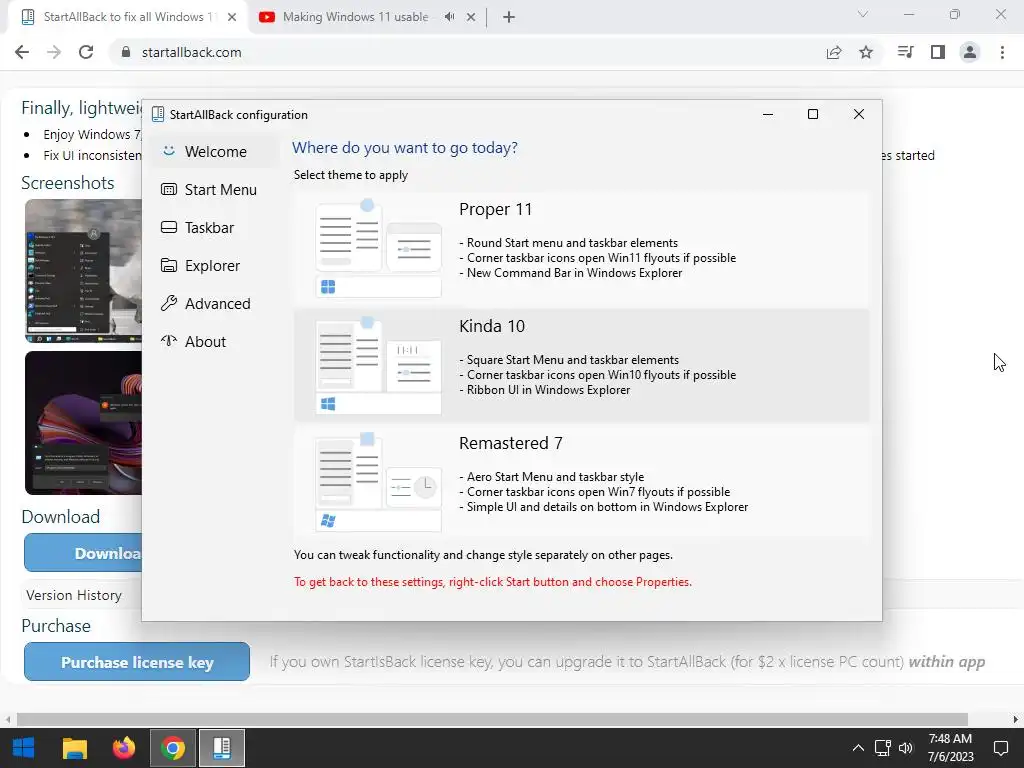
Task: Open volume control tray icon
Action: [906, 748]
